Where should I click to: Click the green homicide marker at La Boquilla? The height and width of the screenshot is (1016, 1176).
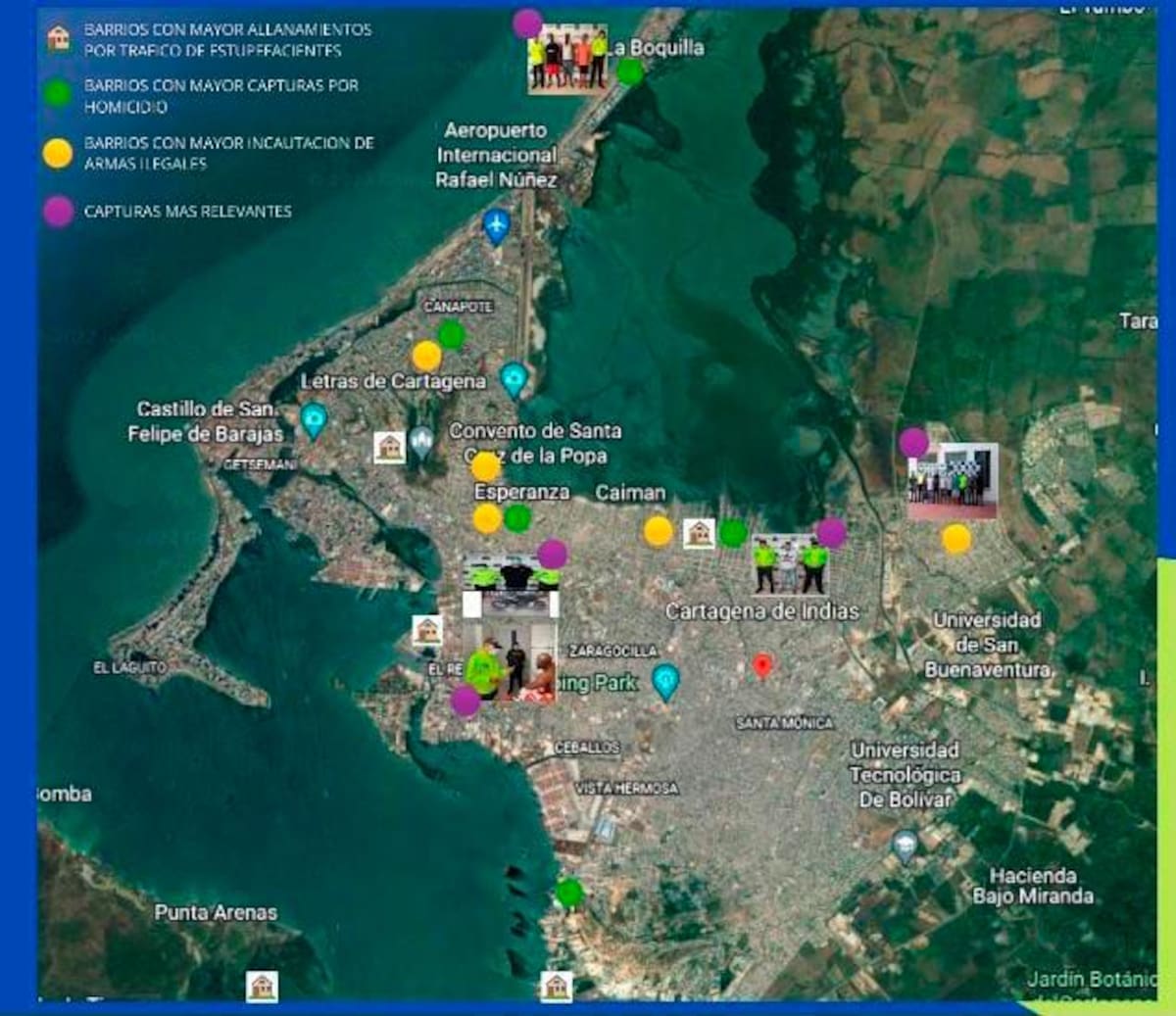(x=630, y=72)
